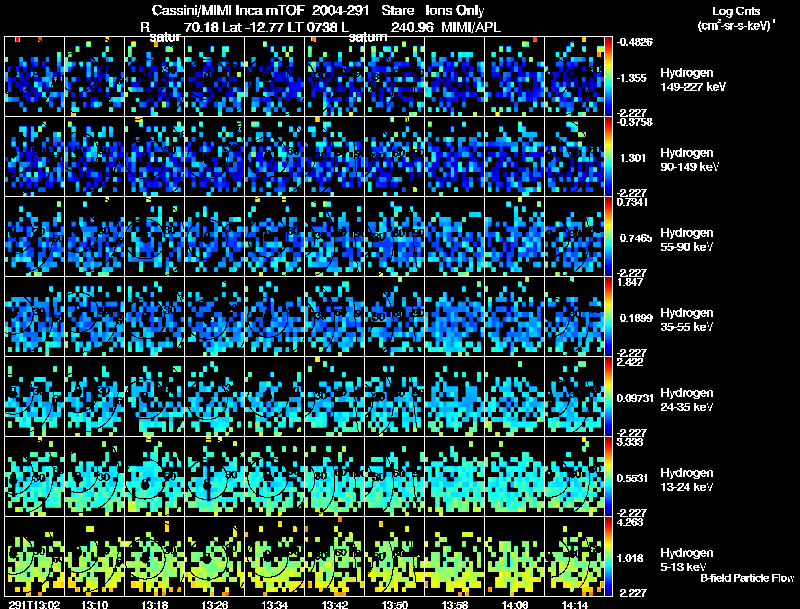Viewport: 800px width, 609px height.
Task: Select the 'Hydrogen 55-90 keV' row label
Action: coord(687,240)
